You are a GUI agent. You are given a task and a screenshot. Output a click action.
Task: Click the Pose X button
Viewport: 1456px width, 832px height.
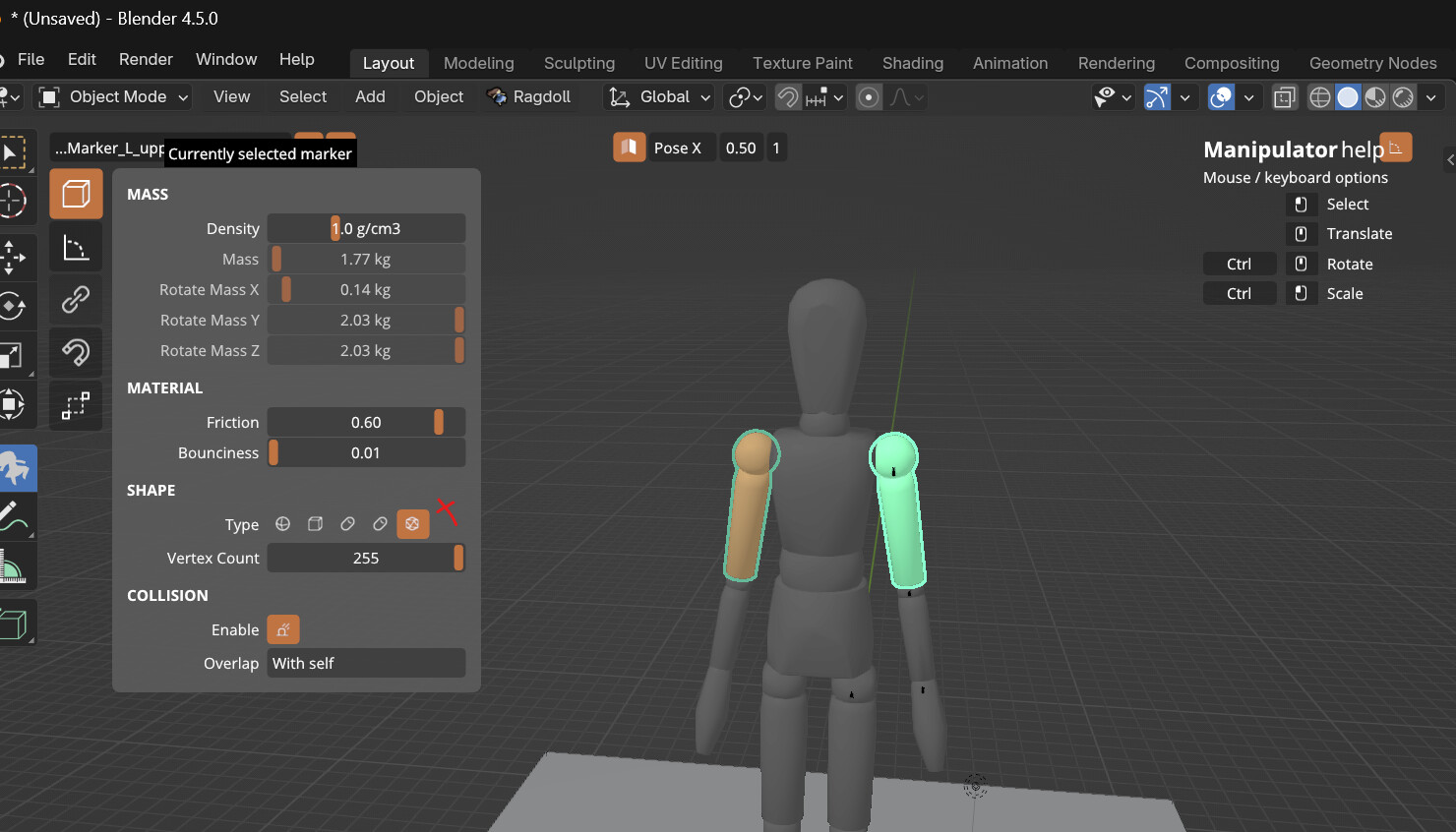point(677,148)
